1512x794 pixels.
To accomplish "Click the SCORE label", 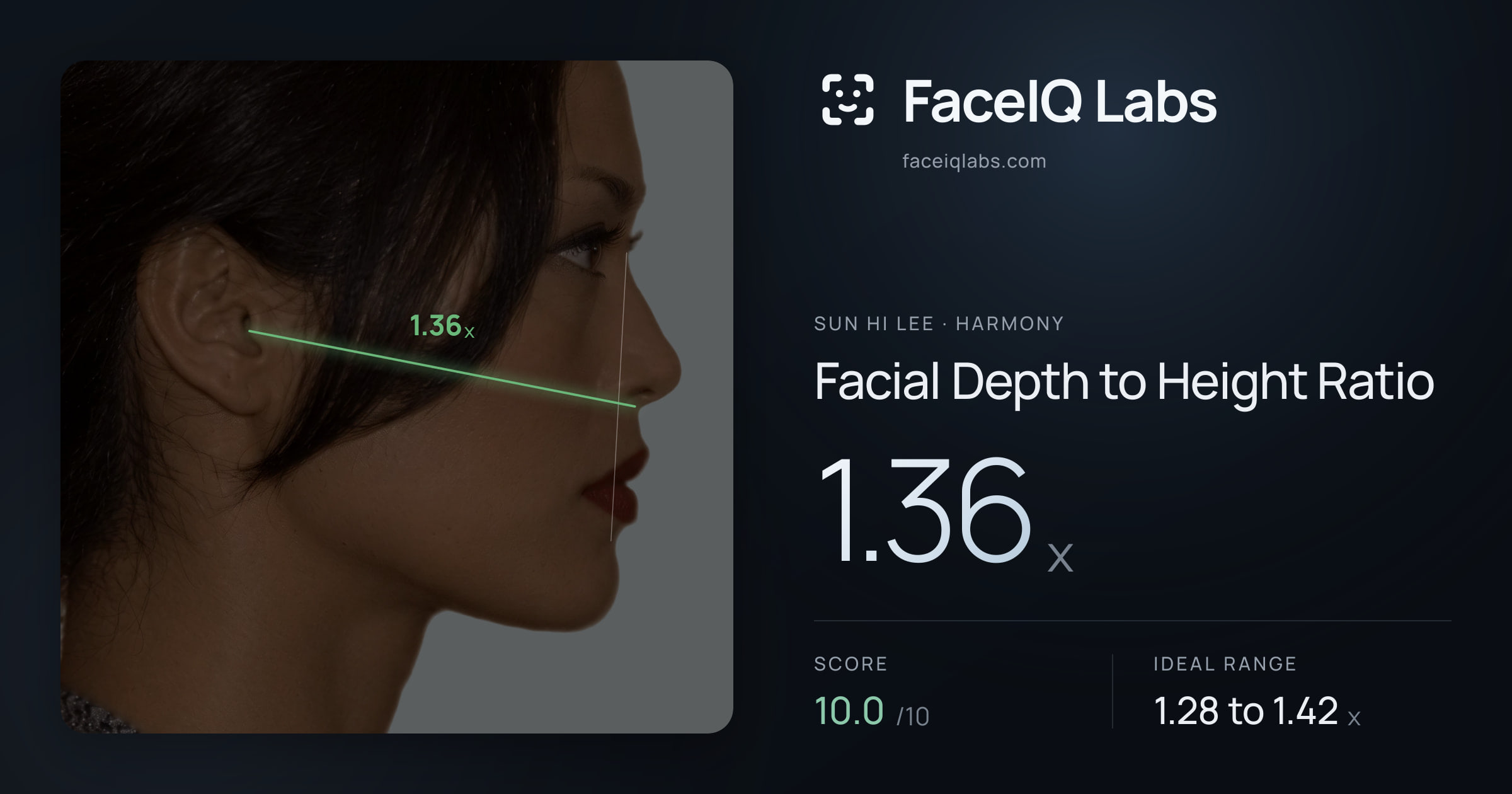I will tap(850, 664).
